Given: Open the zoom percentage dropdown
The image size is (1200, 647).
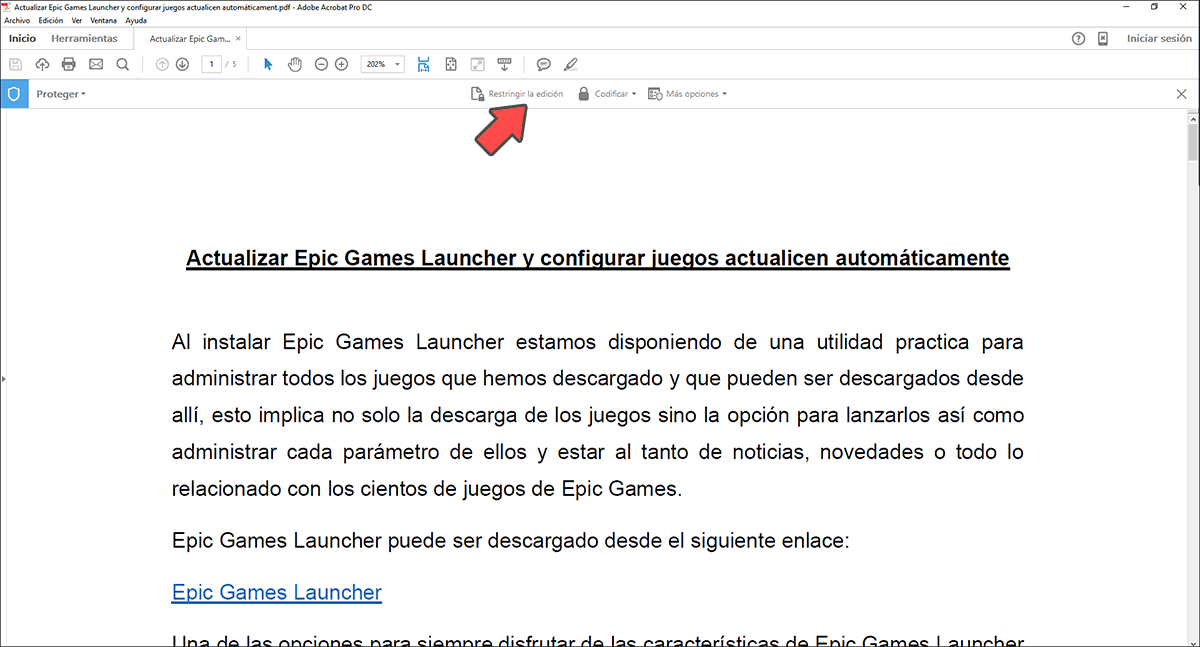Looking at the screenshot, I should (x=382, y=64).
